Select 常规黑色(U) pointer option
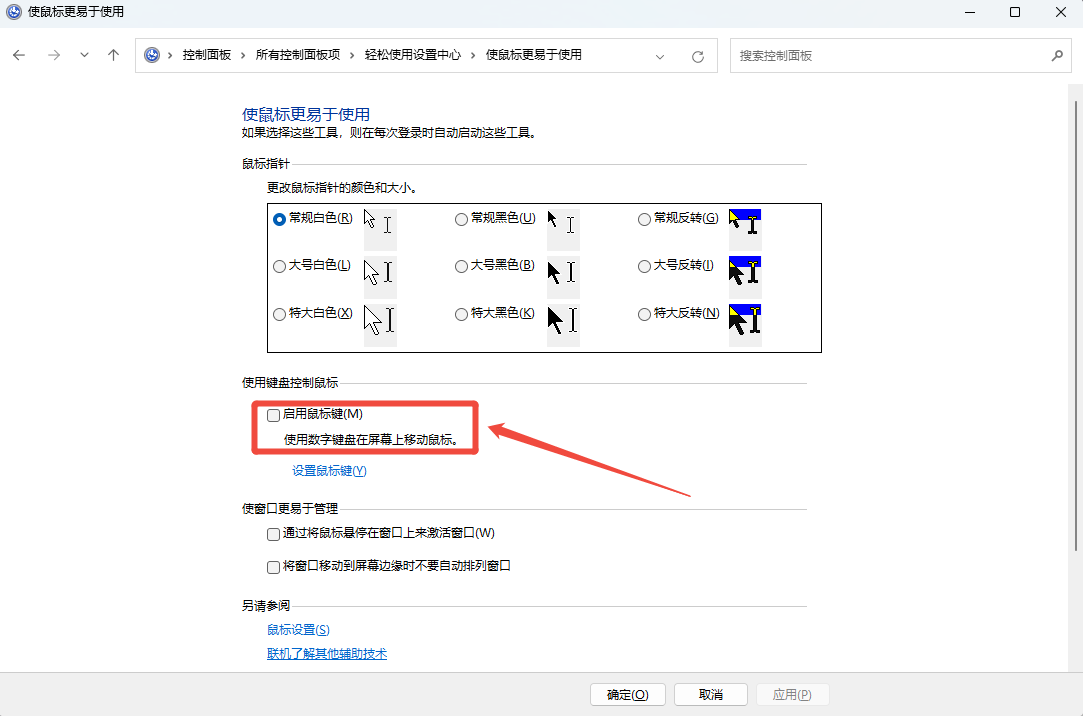Screen dimensions: 1083x716 461,220
